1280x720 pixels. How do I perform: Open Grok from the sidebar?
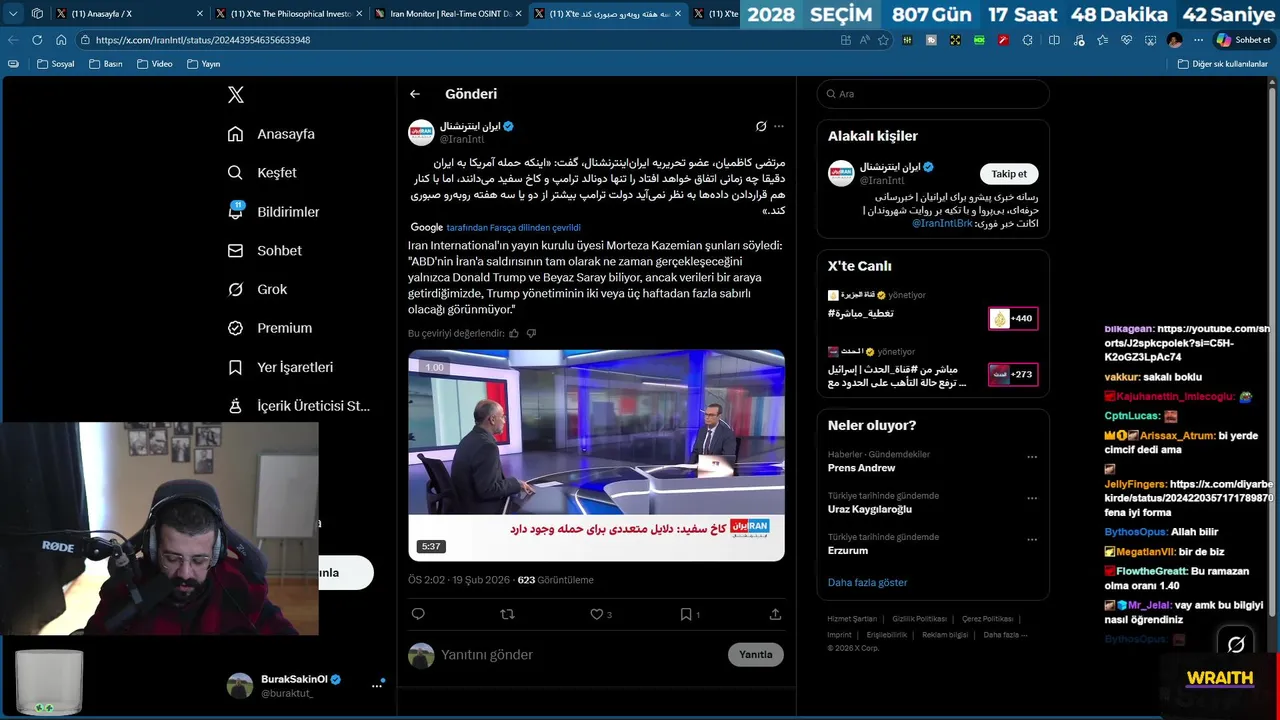coord(257,289)
